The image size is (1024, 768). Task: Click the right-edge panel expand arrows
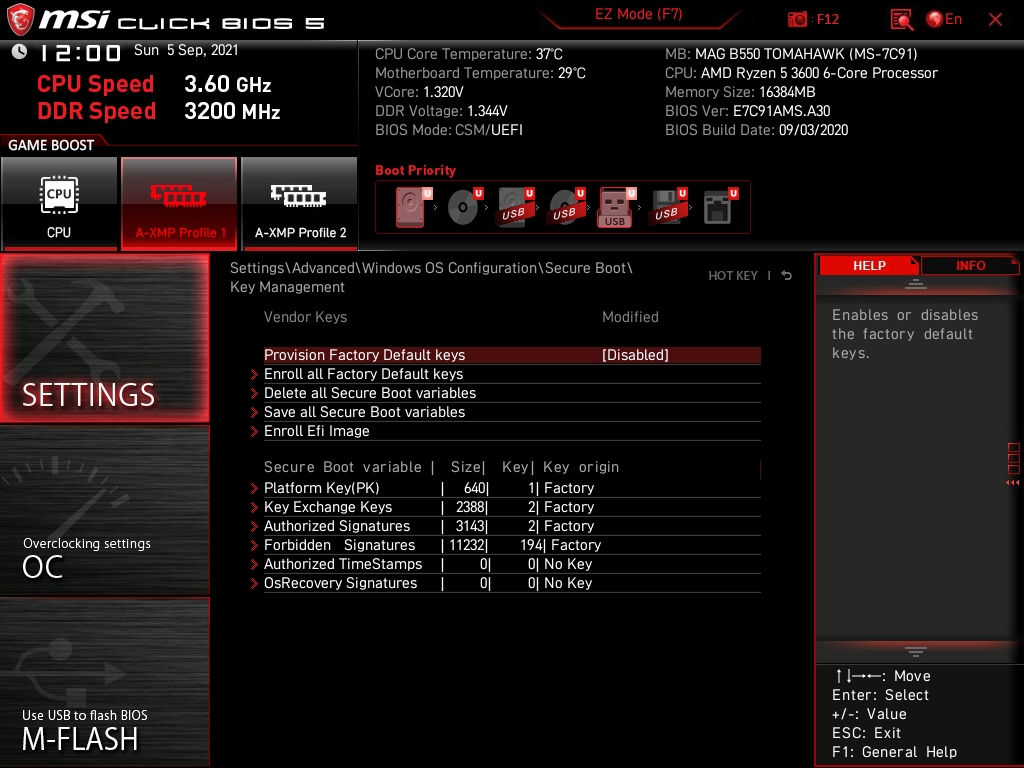point(1013,483)
